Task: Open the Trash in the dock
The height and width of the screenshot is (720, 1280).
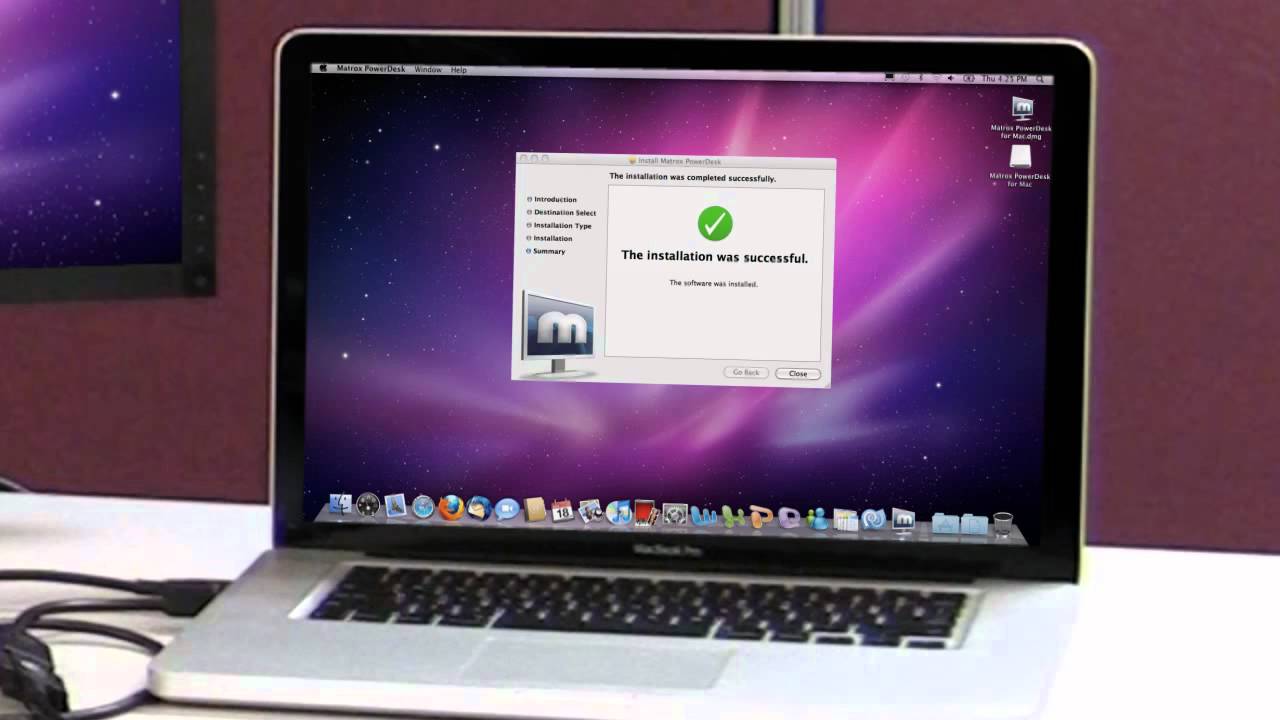Action: [1003, 523]
